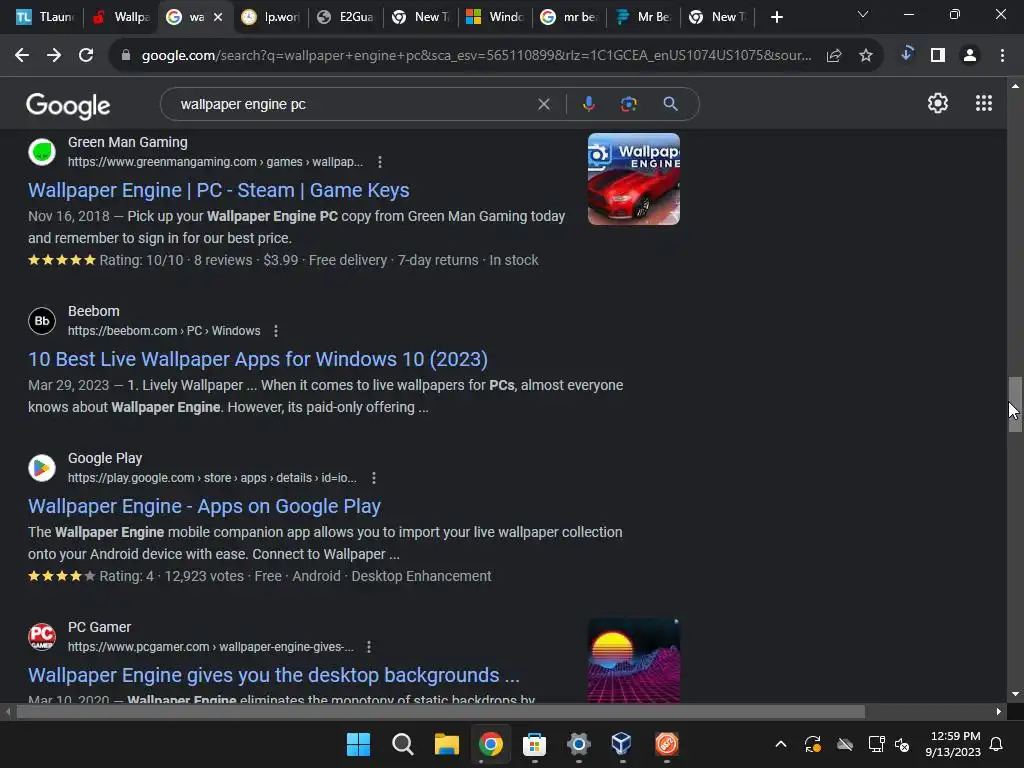
Task: Open more options for Green Man Gaming result
Action: coord(379,162)
